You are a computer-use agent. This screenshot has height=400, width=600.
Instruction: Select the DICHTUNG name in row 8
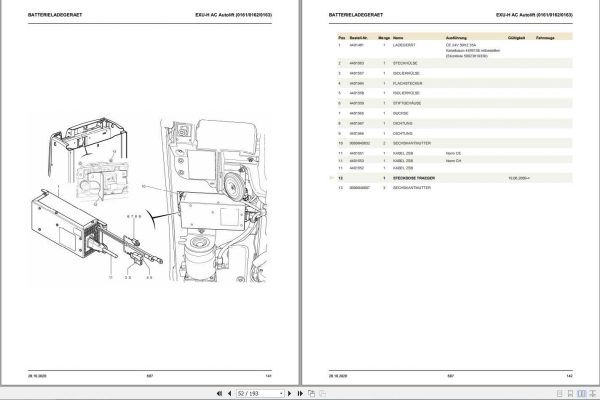click(403, 124)
